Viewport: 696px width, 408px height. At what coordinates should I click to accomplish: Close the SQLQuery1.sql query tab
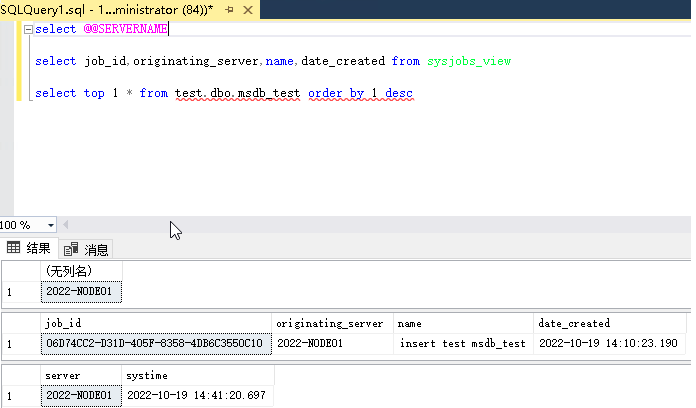(247, 8)
